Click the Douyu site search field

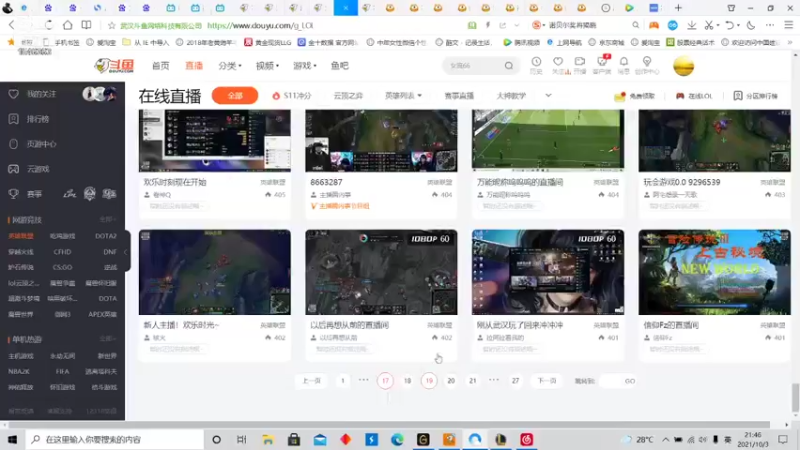tap(474, 66)
